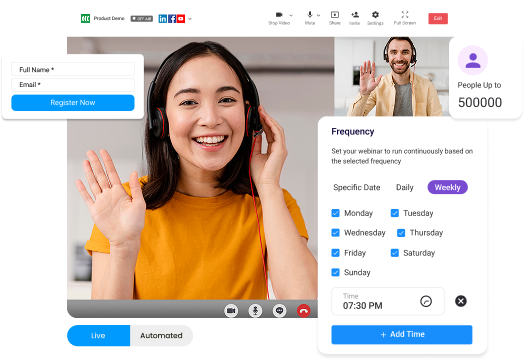Open the Share screen icon
The image size is (525, 361).
(335, 15)
